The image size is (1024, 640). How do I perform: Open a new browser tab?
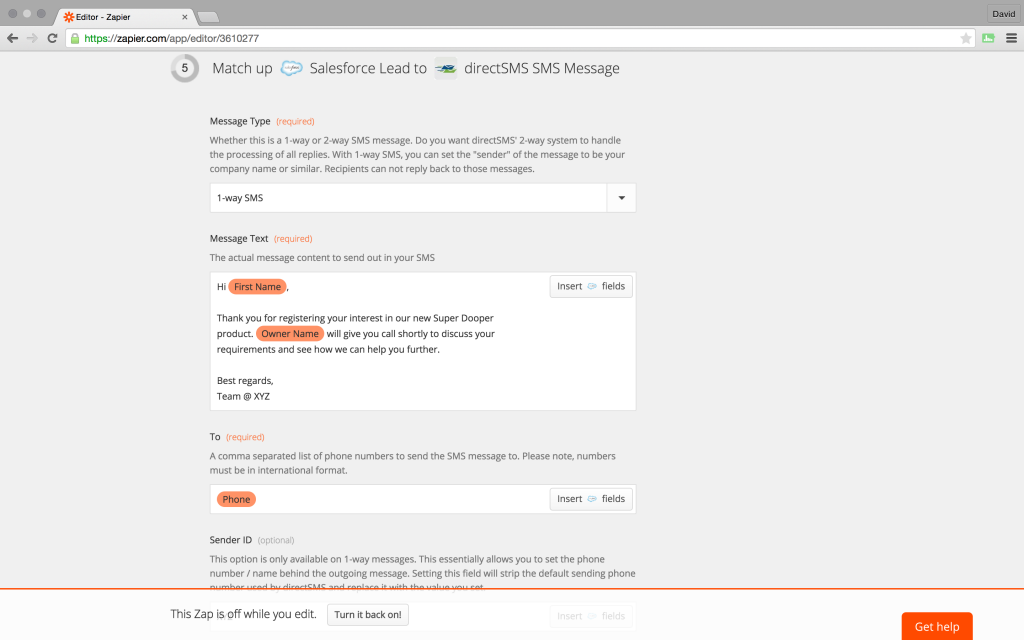208,17
